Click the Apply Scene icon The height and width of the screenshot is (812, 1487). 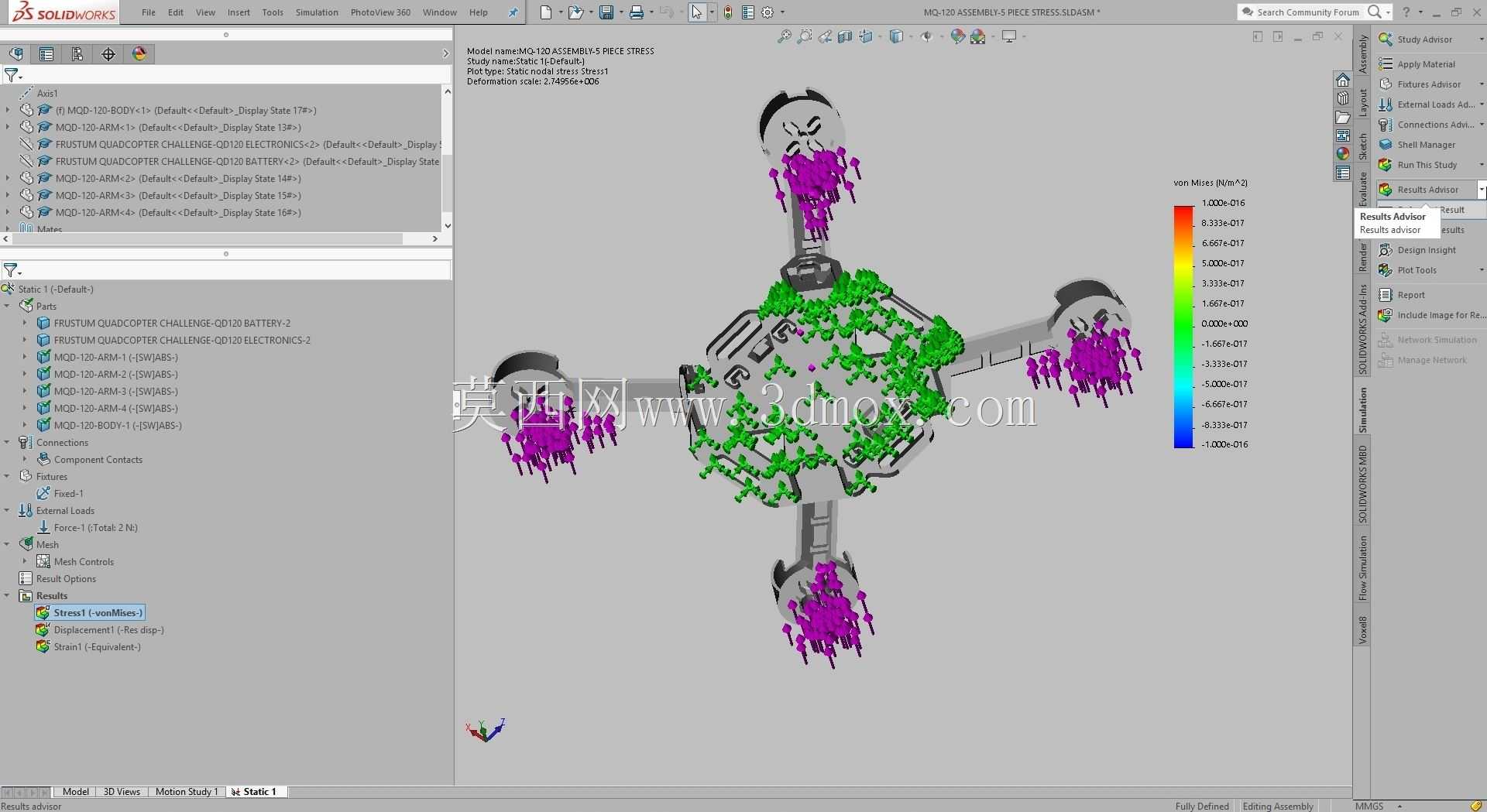point(977,36)
